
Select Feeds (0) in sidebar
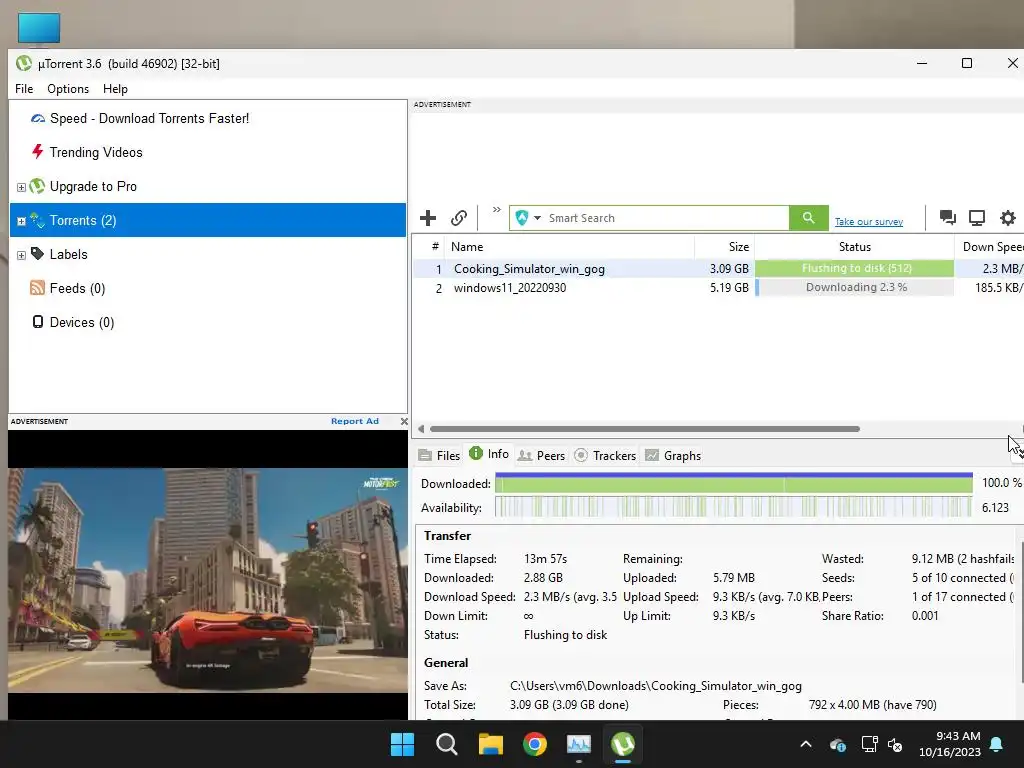point(77,288)
